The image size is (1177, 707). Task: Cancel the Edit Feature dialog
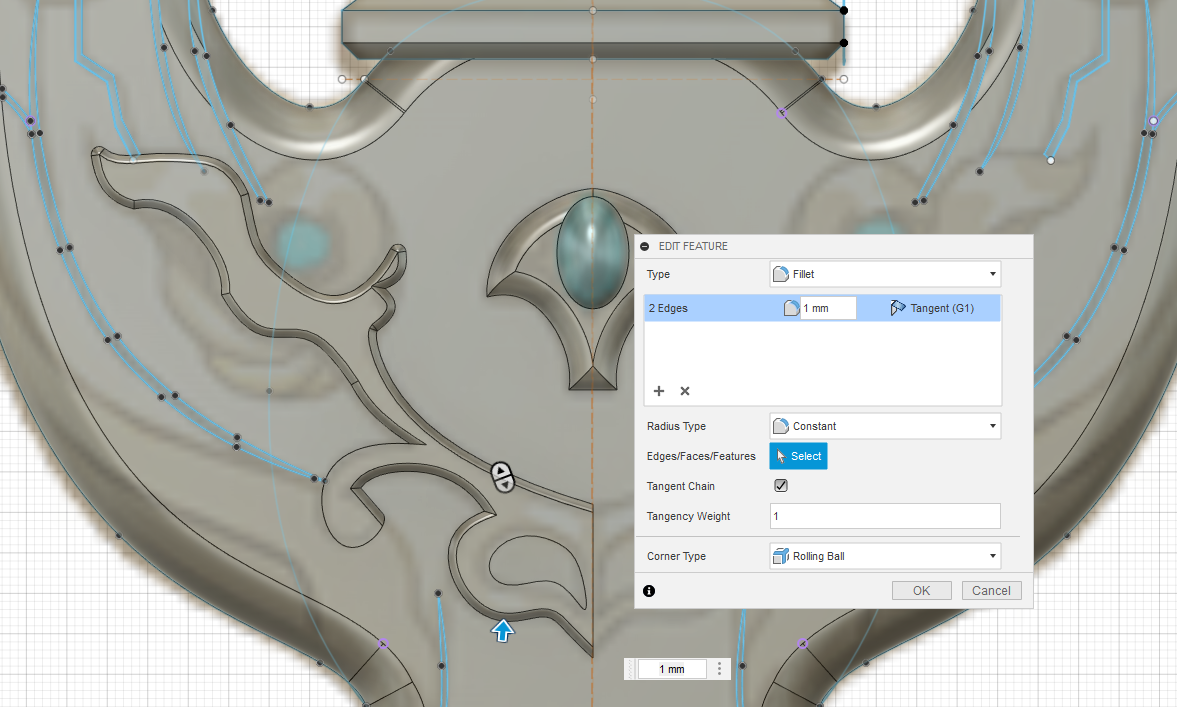pyautogui.click(x=992, y=591)
